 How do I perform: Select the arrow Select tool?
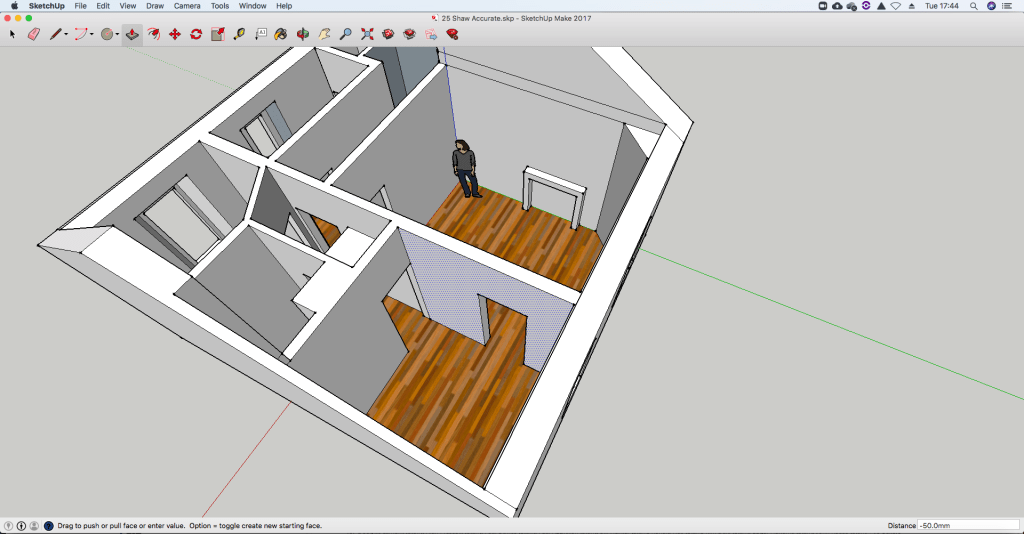coord(13,34)
